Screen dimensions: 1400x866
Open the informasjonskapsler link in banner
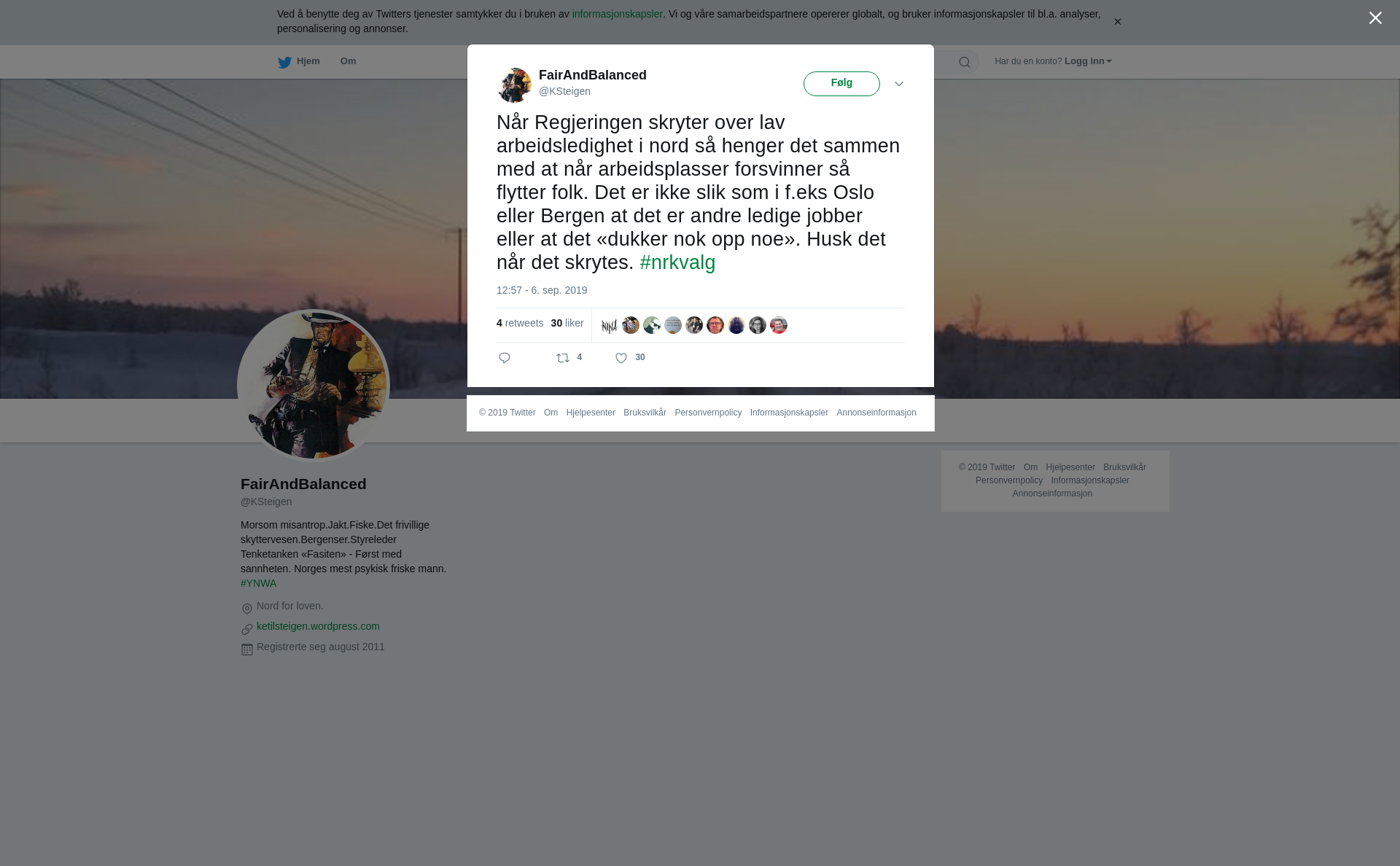click(x=617, y=14)
